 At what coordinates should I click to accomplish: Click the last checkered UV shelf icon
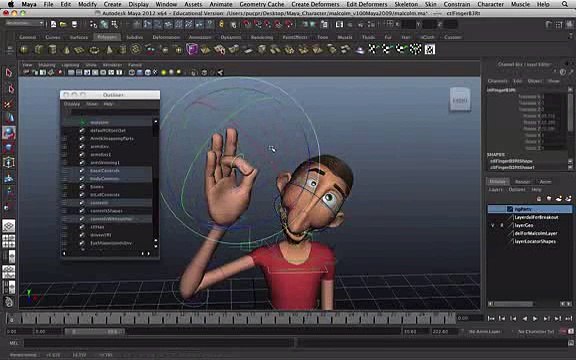[430, 49]
